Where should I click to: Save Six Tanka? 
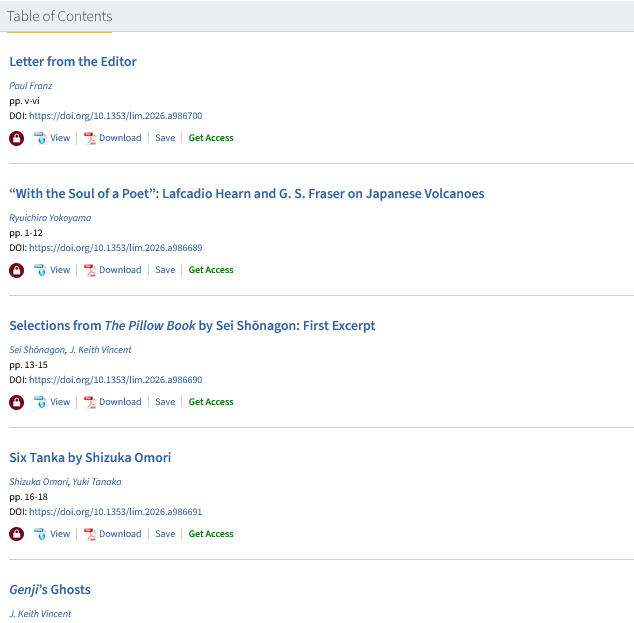(165, 534)
